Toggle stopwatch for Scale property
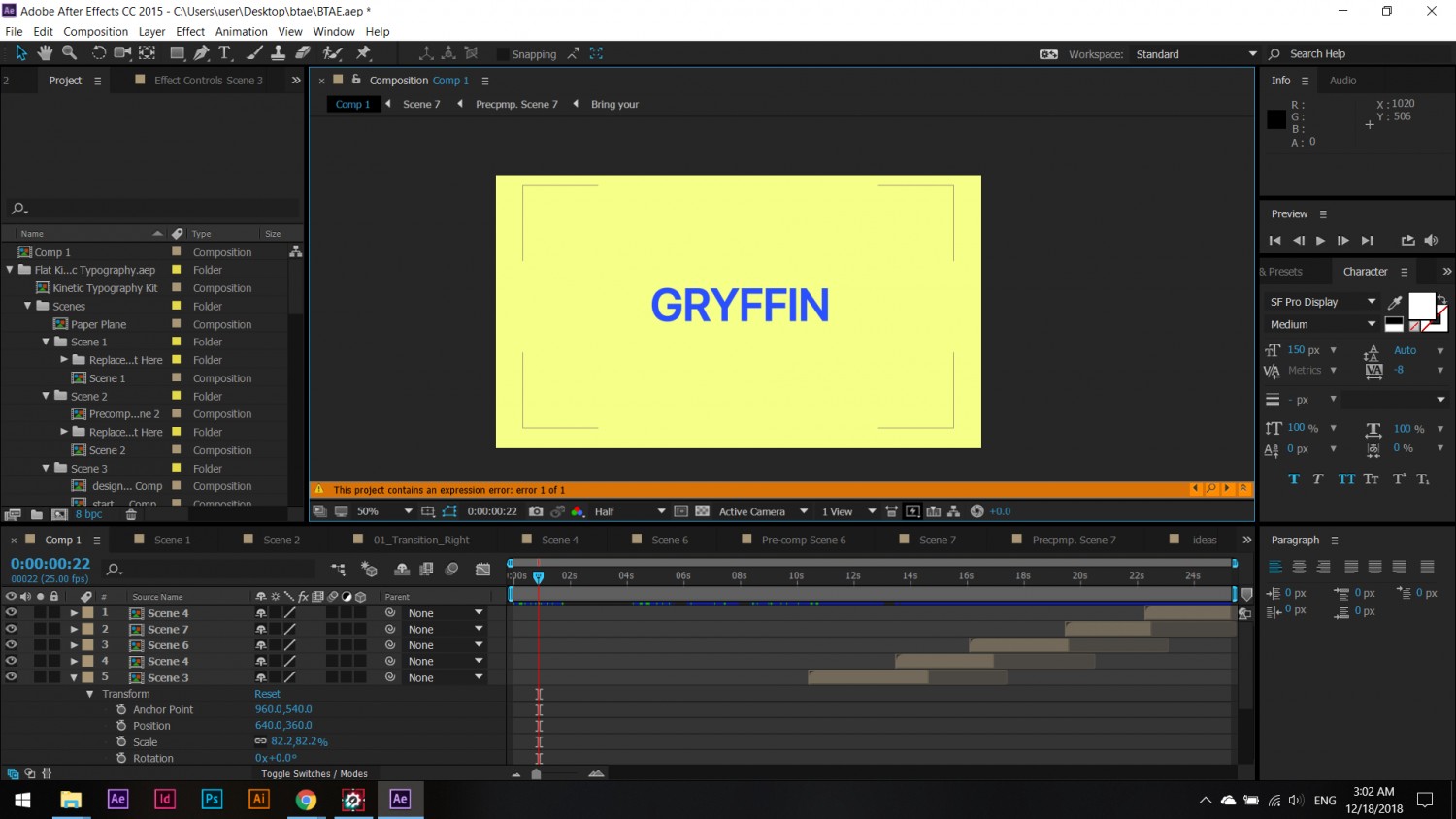Image resolution: width=1456 pixels, height=819 pixels. pos(121,741)
